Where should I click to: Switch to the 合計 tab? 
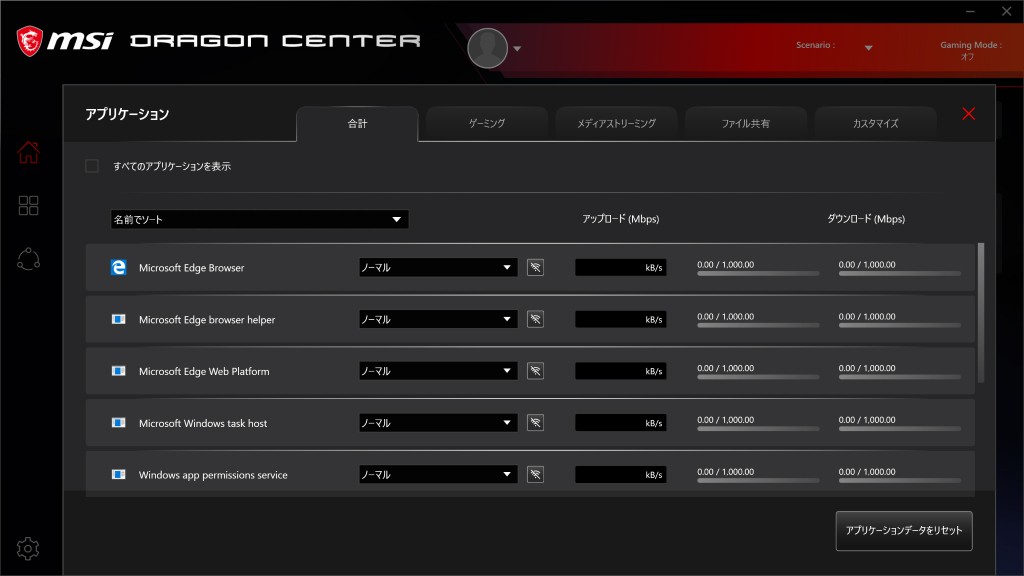[357, 123]
